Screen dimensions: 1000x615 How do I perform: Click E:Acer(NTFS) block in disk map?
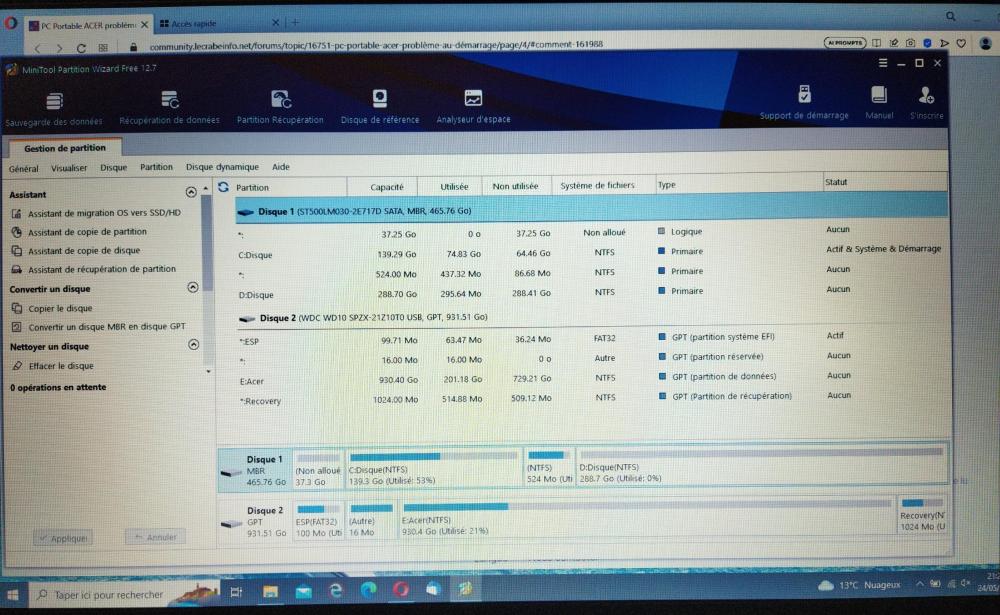tap(647, 519)
